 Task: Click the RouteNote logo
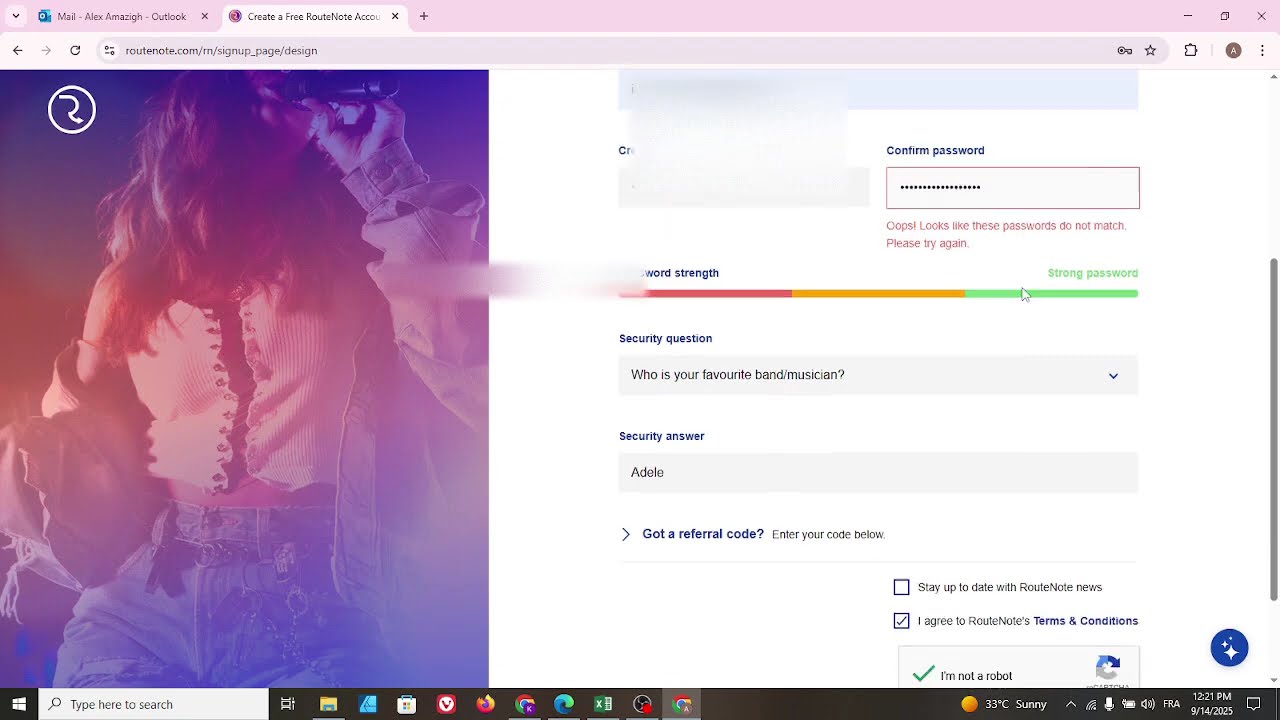(72, 110)
